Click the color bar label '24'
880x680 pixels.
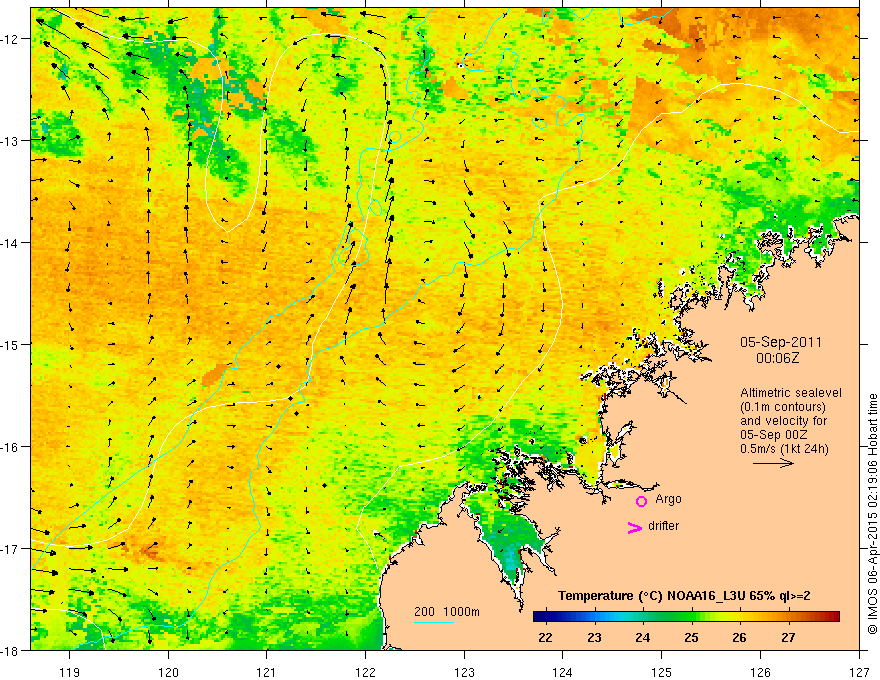point(643,638)
